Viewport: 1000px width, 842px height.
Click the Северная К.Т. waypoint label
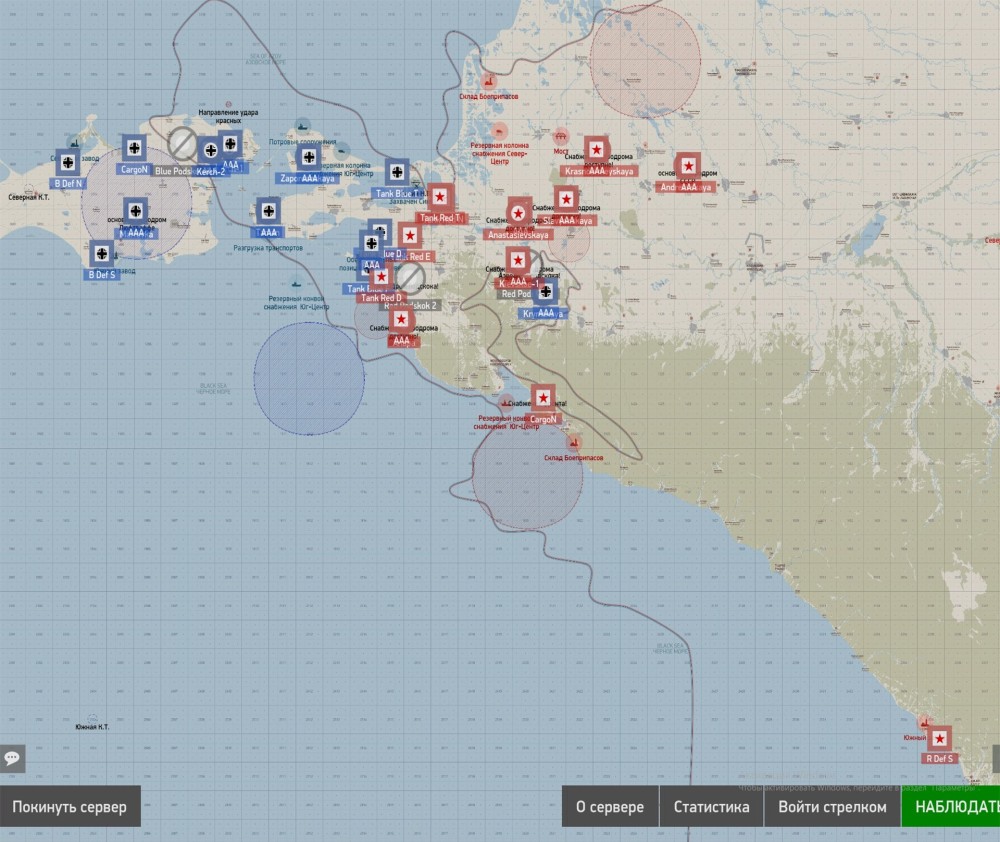[28, 197]
